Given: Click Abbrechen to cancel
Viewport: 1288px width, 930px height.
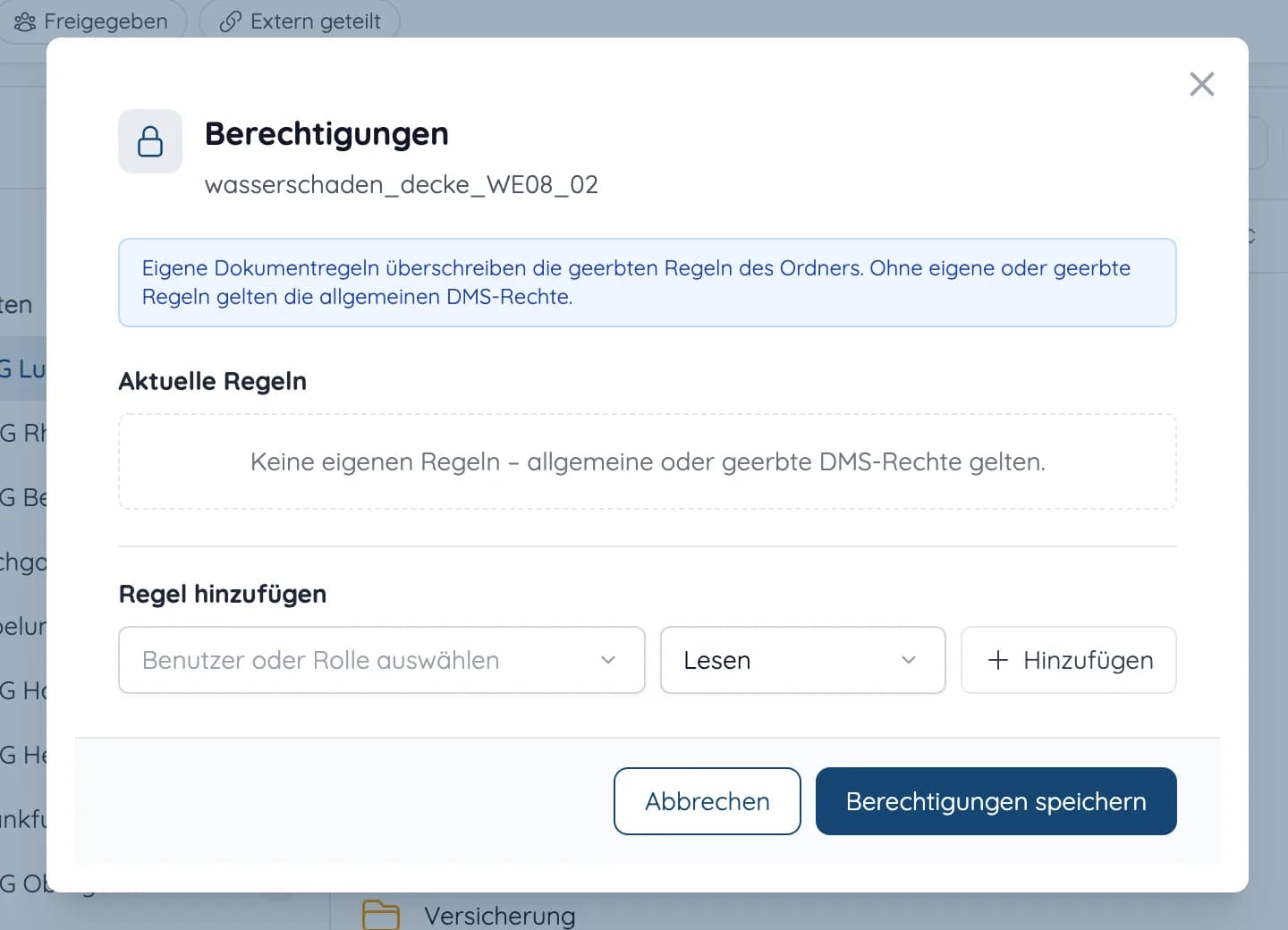Looking at the screenshot, I should click(708, 801).
